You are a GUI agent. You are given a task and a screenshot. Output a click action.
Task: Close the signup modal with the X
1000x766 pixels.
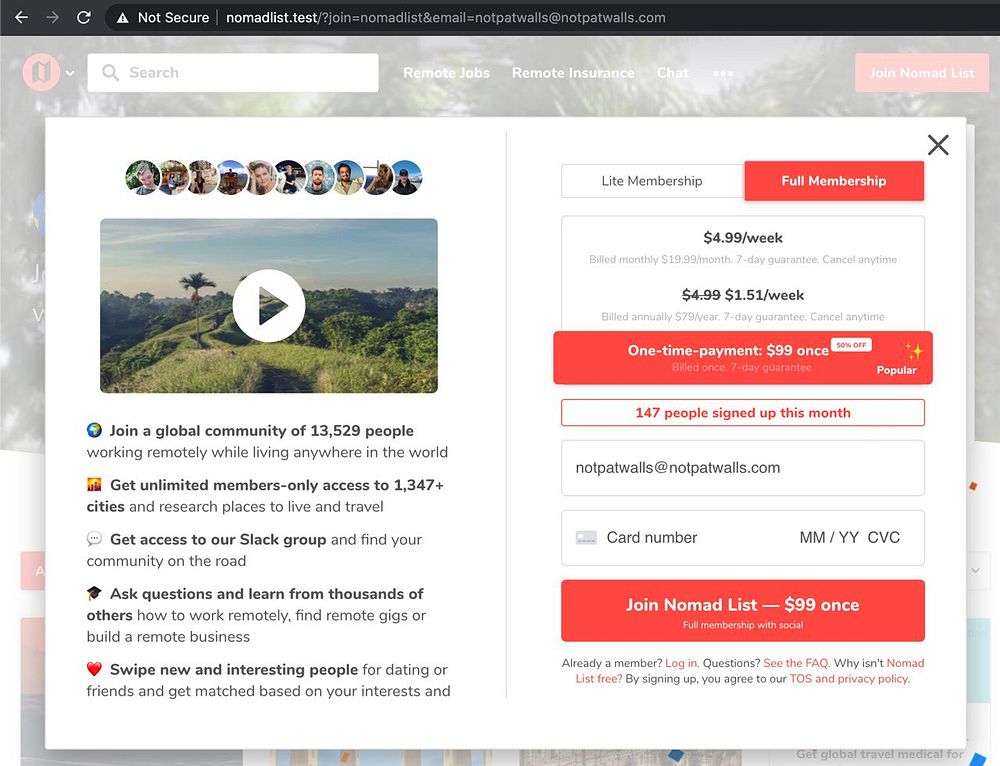938,145
